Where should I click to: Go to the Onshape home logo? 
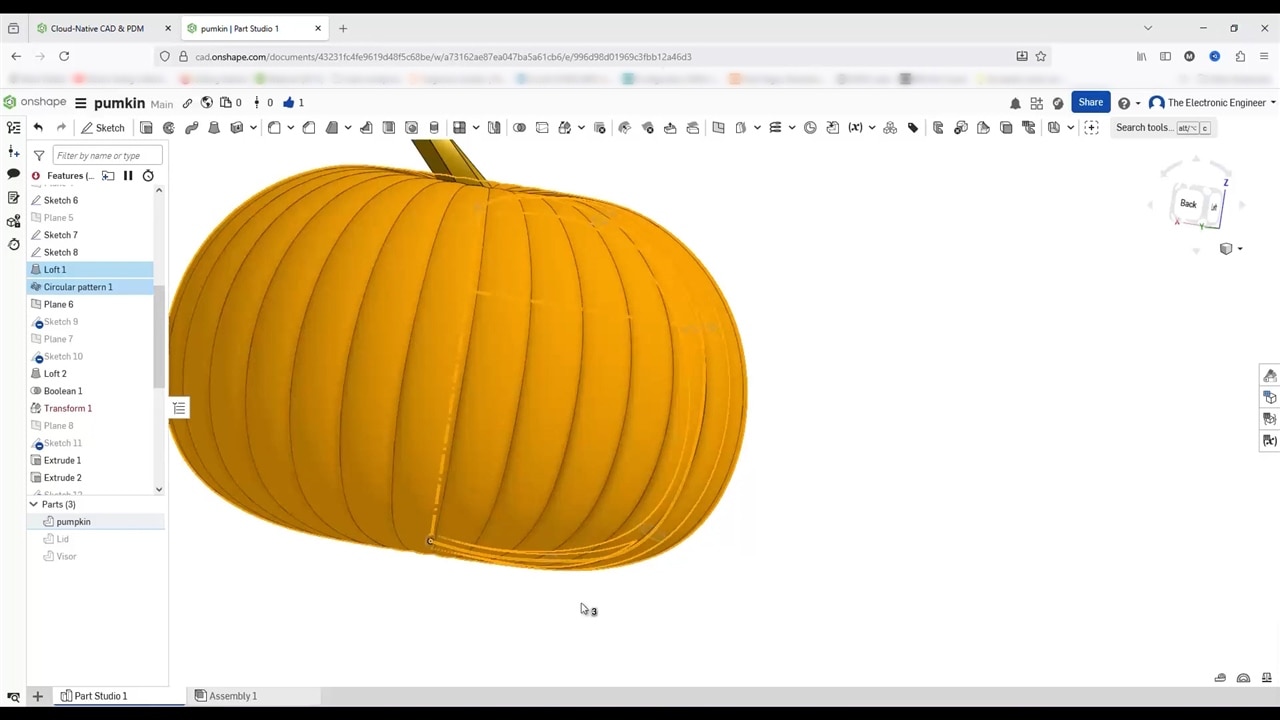[x=34, y=102]
